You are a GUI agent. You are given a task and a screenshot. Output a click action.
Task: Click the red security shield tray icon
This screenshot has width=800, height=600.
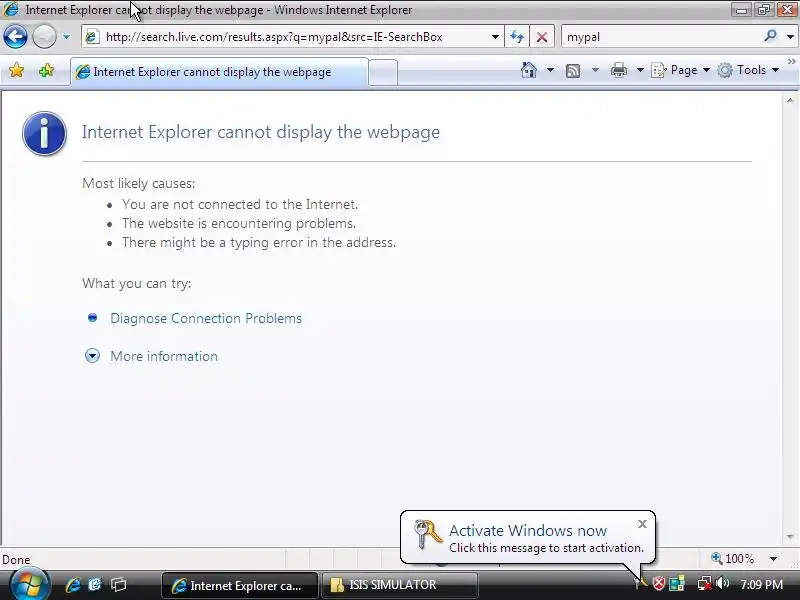pos(659,583)
